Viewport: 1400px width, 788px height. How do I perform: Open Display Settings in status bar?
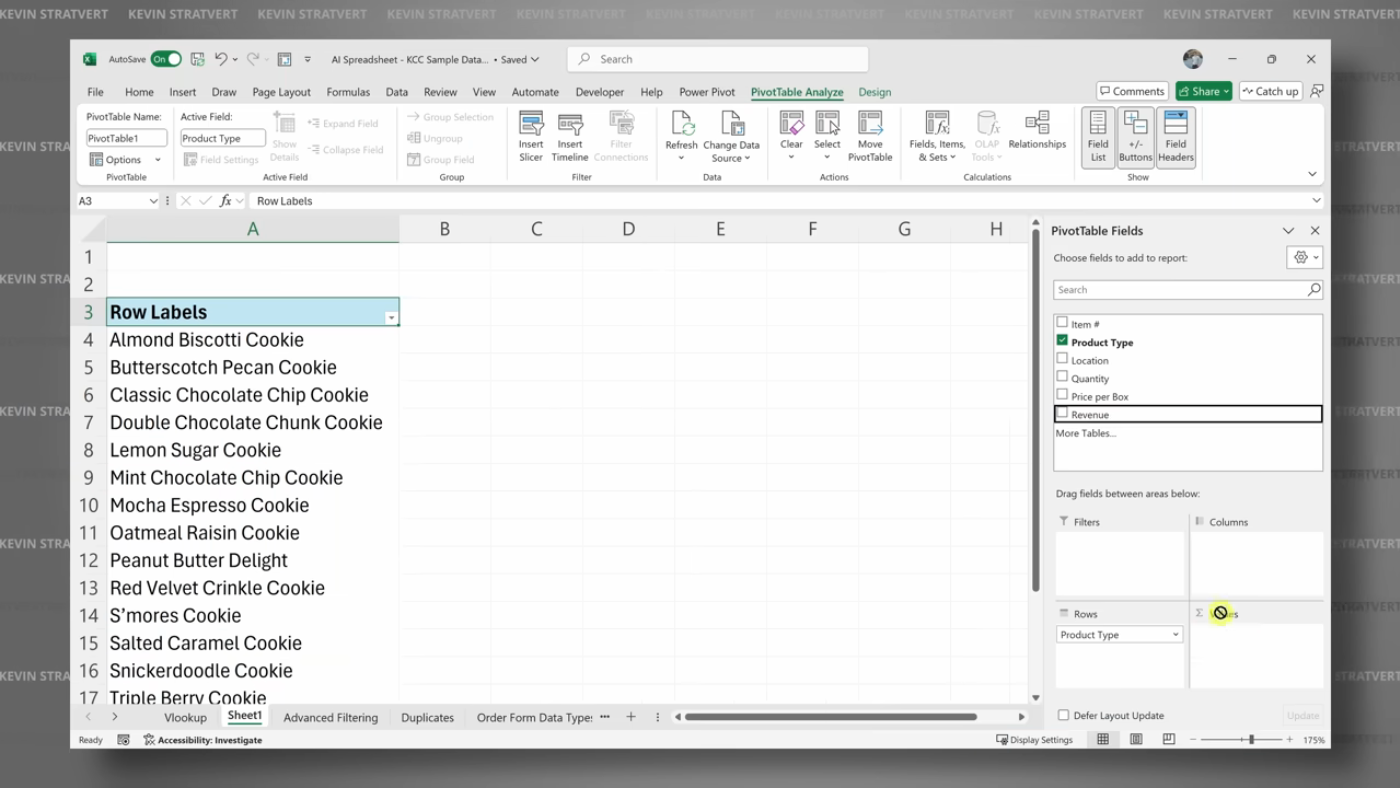pos(1034,740)
